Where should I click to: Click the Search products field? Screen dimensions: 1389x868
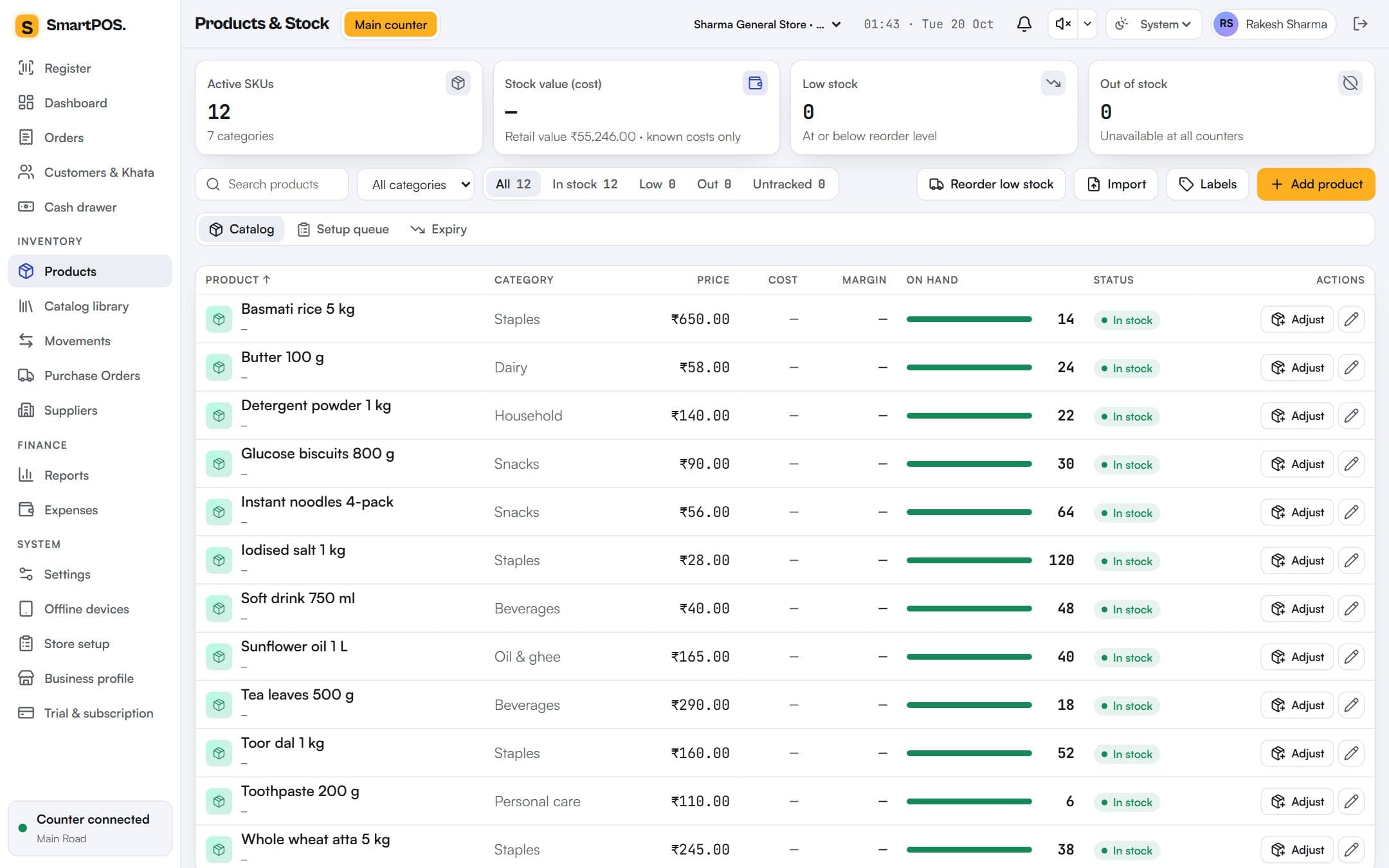click(x=272, y=185)
